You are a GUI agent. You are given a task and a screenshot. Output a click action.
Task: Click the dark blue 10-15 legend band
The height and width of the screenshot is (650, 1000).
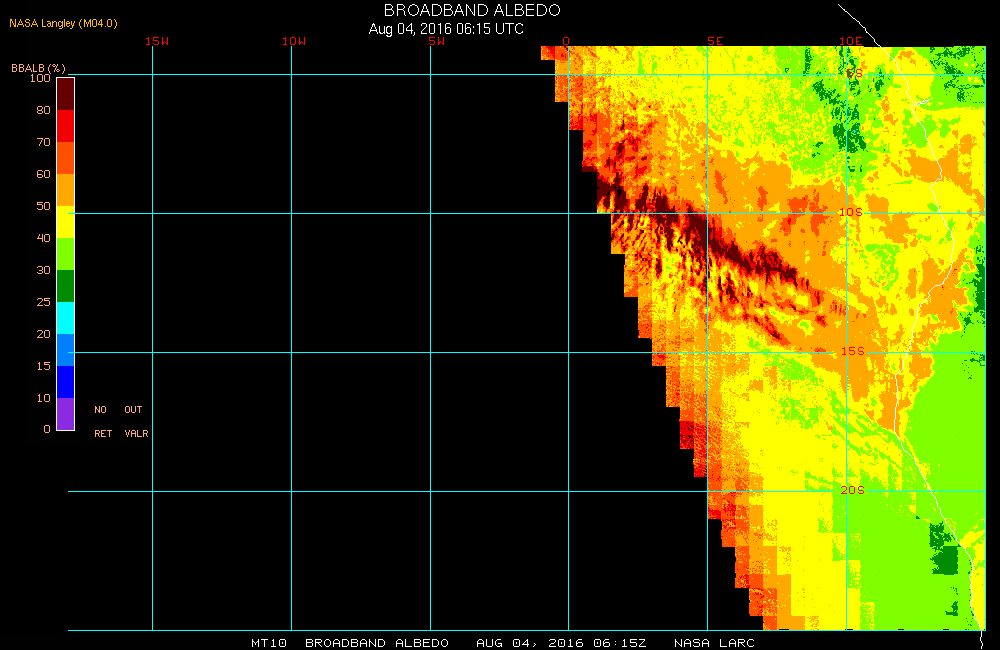coord(66,381)
